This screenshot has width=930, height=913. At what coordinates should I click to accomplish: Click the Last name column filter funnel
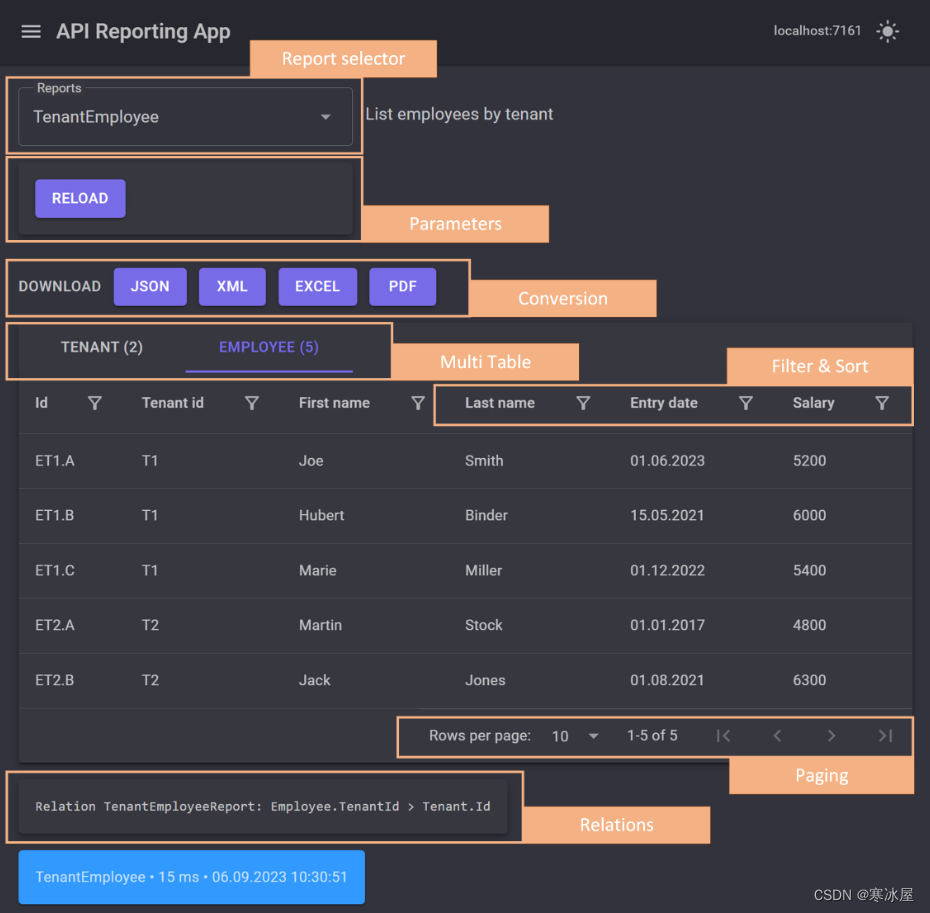click(x=583, y=403)
